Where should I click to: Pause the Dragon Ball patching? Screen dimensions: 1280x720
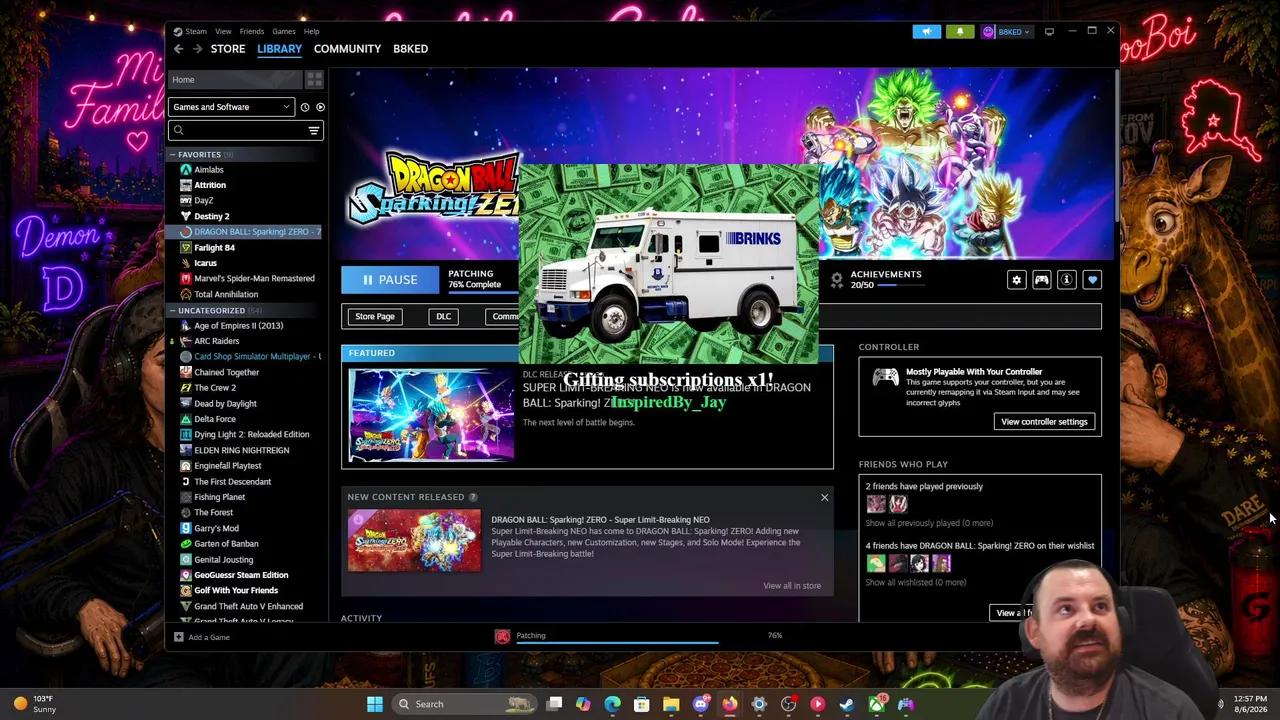point(390,280)
